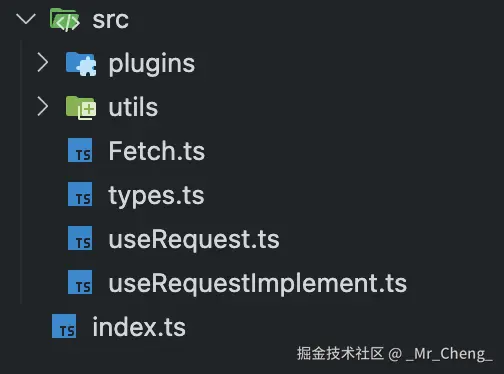Collapse the src folder chevron
Image resolution: width=504 pixels, height=374 pixels.
(26, 19)
